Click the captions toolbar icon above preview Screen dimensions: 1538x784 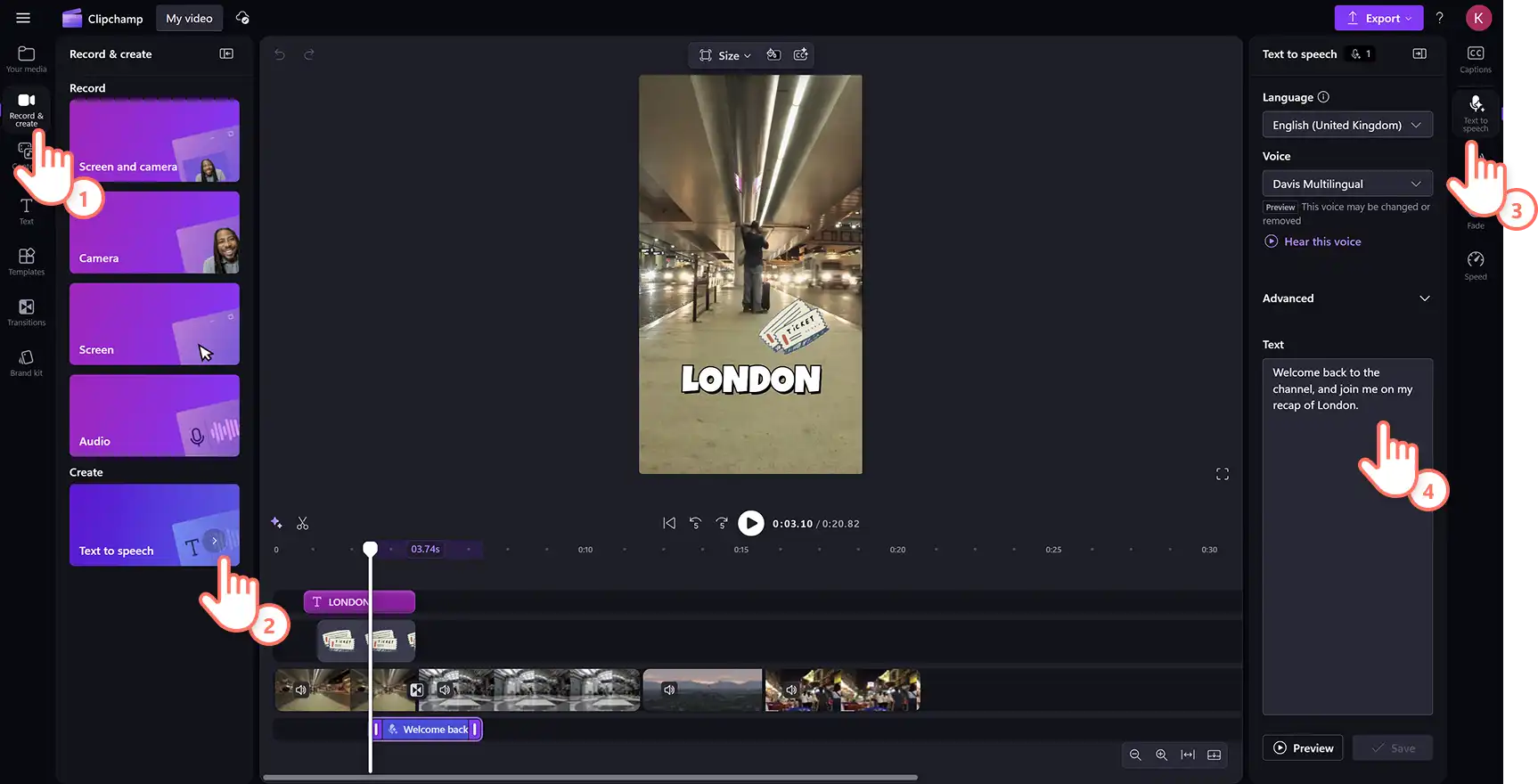(801, 55)
